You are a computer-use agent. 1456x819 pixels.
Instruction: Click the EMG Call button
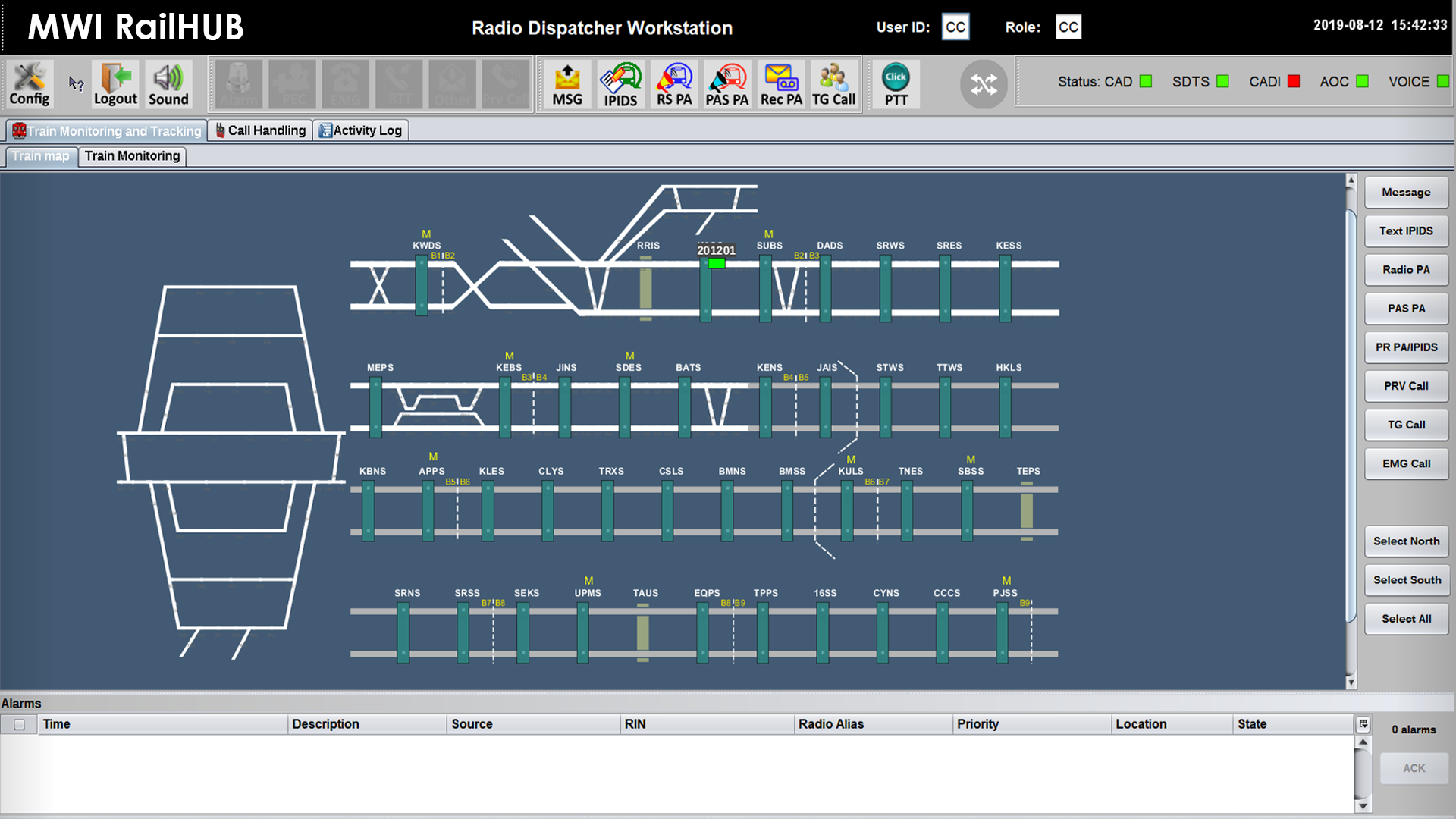(x=1406, y=463)
